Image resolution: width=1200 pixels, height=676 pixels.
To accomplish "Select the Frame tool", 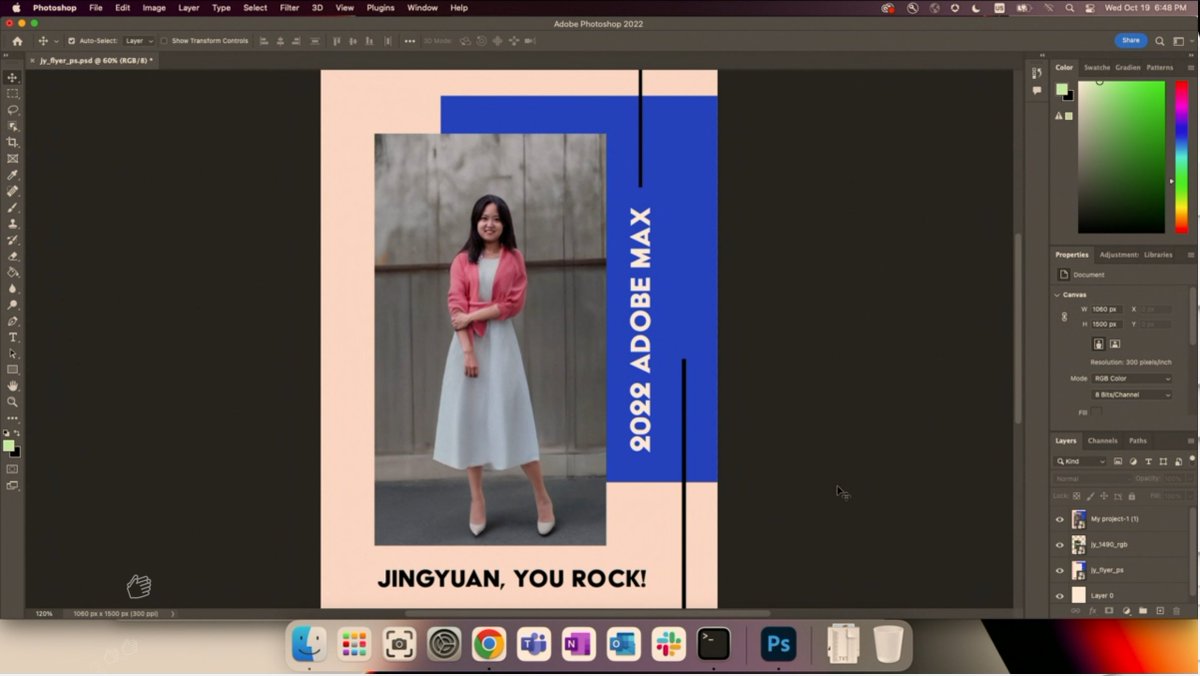I will click(13, 158).
